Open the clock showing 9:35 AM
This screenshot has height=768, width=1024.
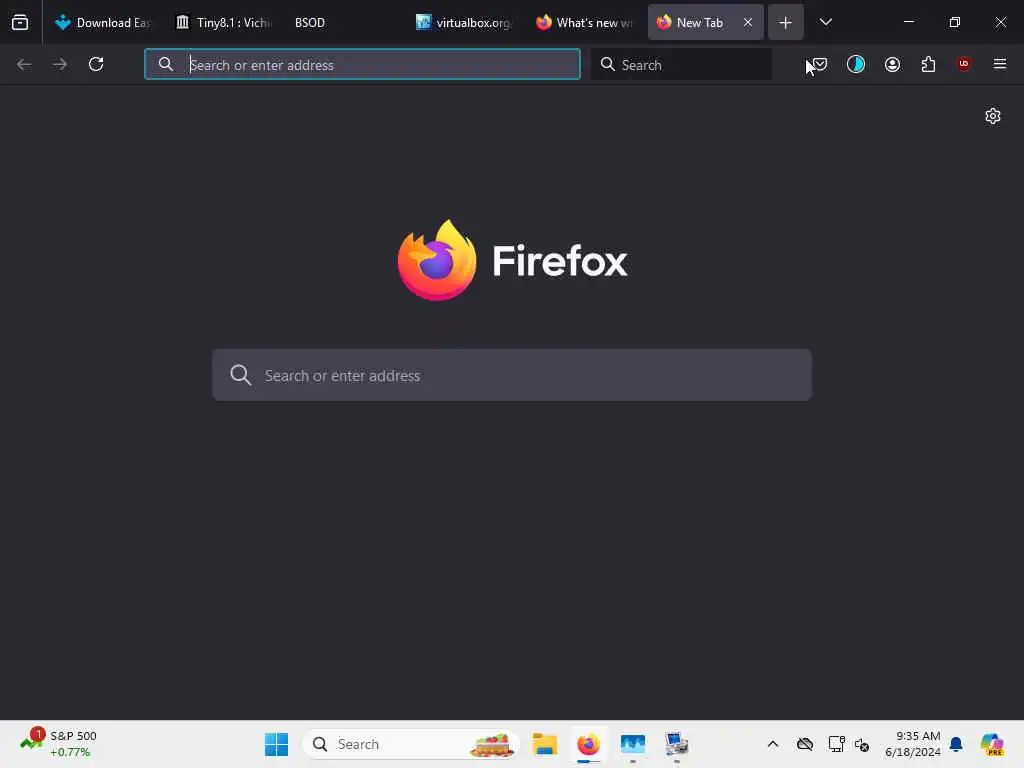(x=913, y=744)
